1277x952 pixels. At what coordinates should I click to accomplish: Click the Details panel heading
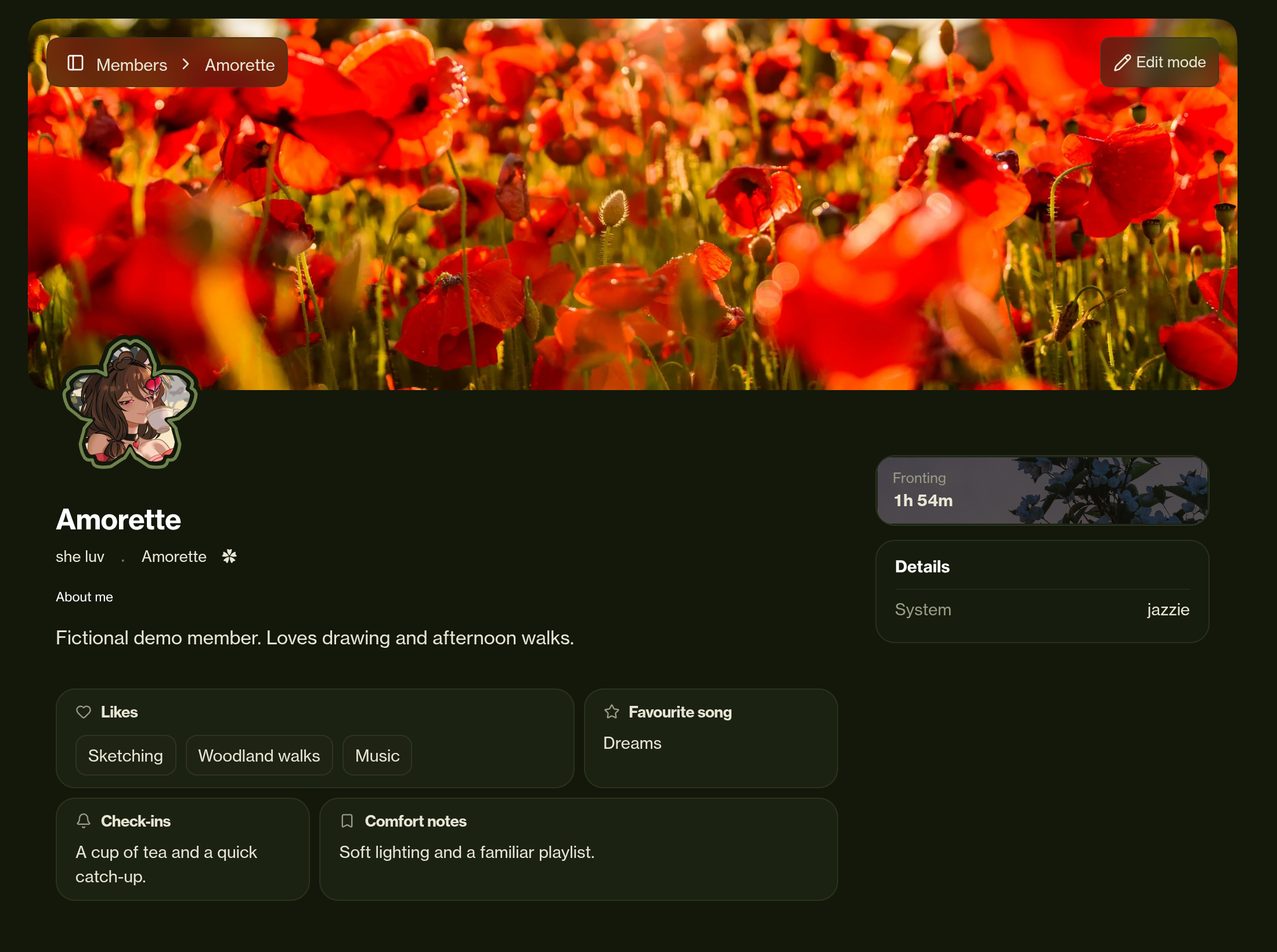pyautogui.click(x=922, y=567)
